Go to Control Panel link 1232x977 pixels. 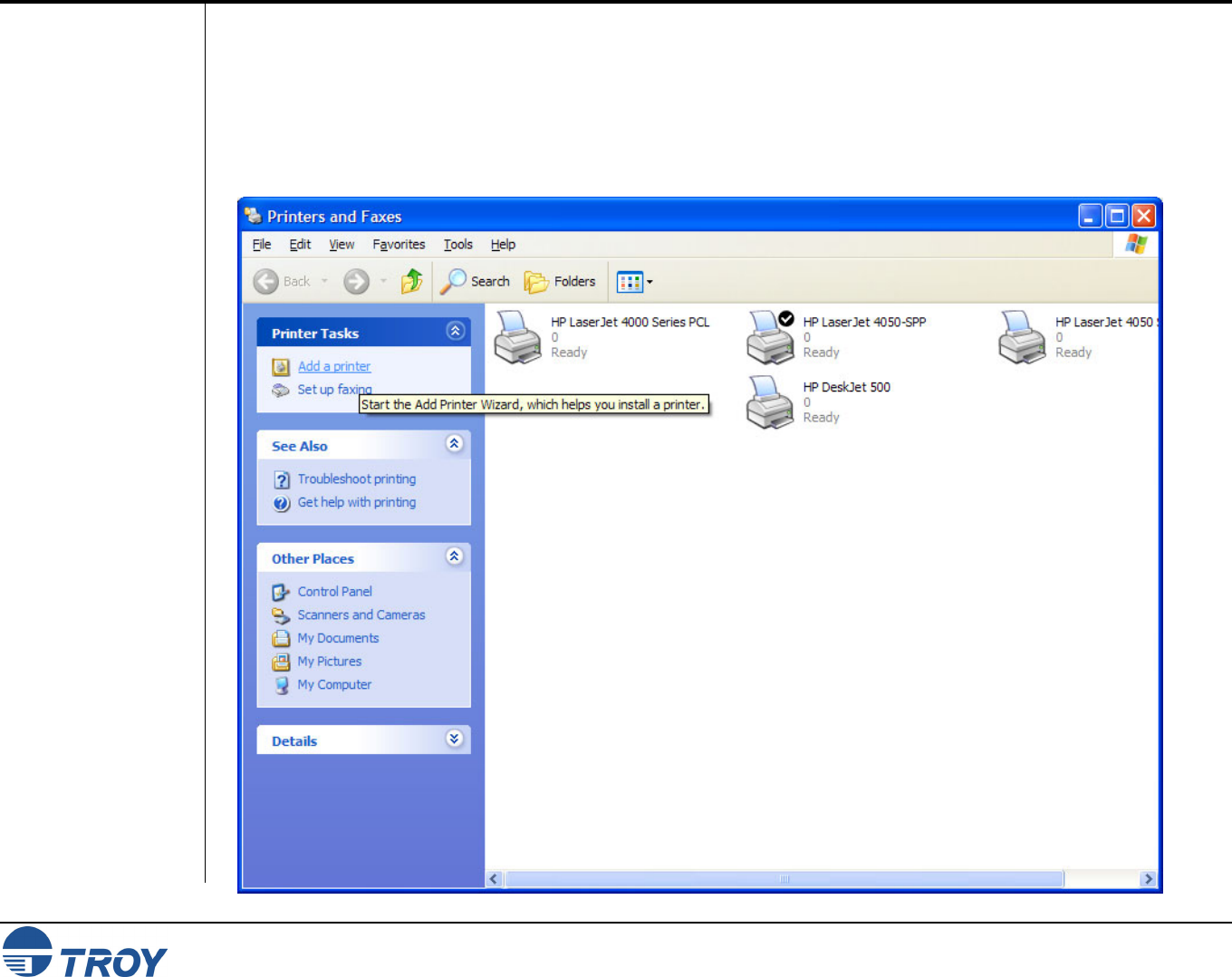tap(335, 591)
